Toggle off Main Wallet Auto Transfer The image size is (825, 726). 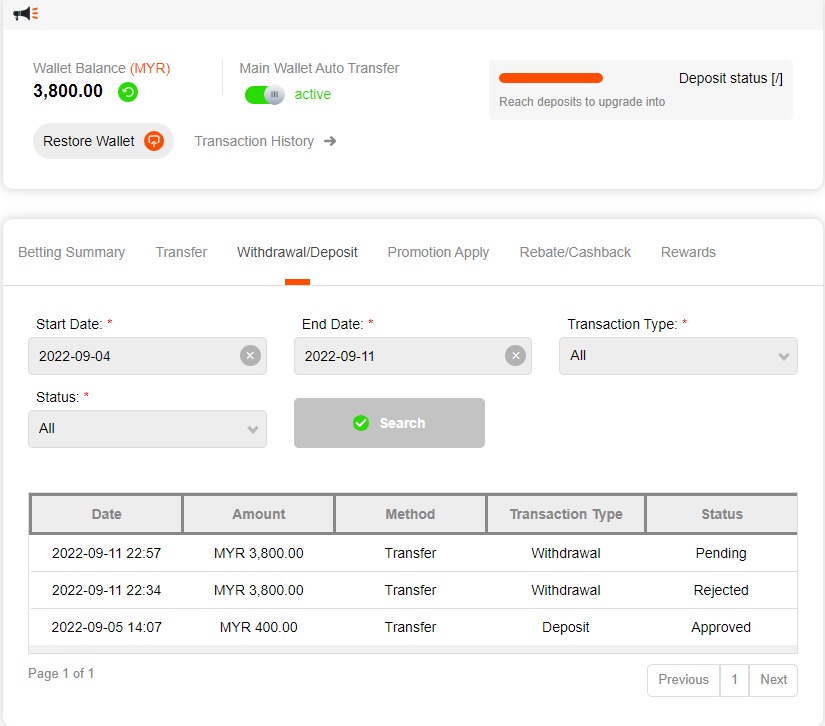pyautogui.click(x=264, y=95)
